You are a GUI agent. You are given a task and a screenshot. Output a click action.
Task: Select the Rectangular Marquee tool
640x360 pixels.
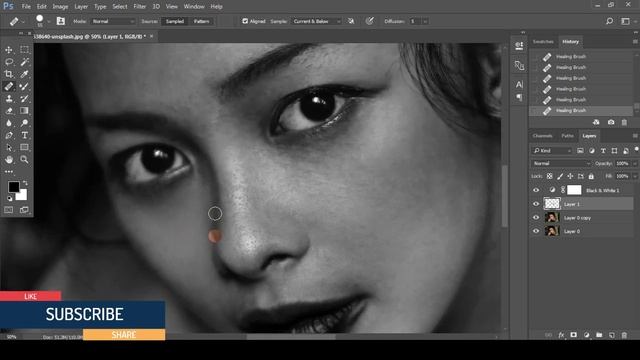[x=24, y=50]
